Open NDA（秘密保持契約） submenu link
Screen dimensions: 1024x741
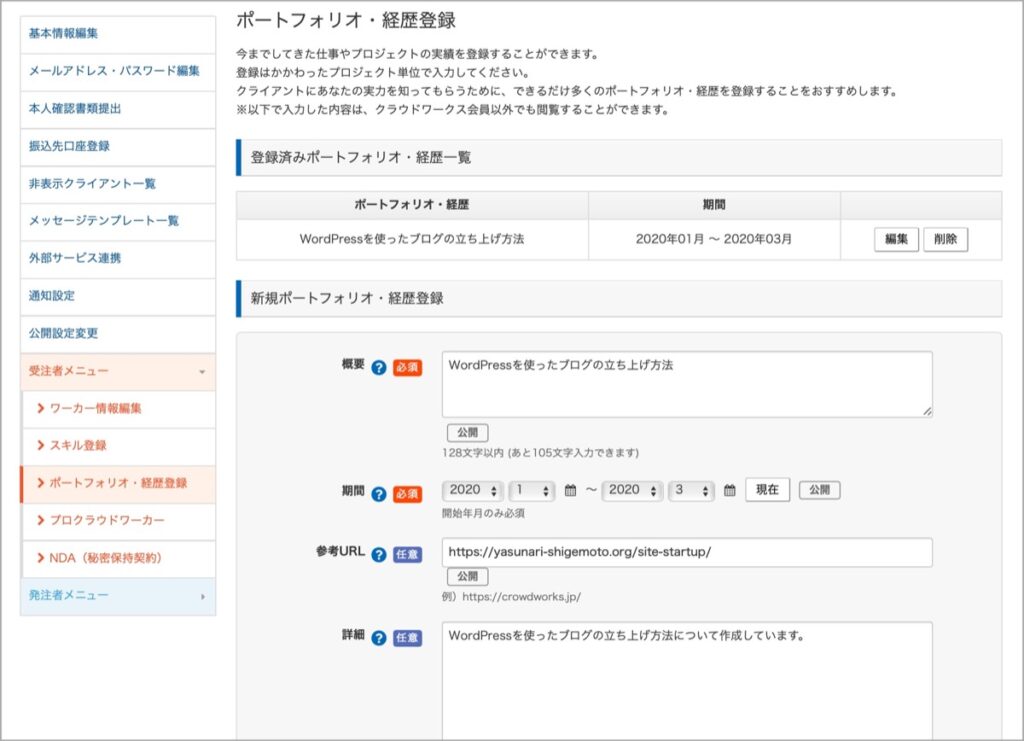pyautogui.click(x=119, y=558)
